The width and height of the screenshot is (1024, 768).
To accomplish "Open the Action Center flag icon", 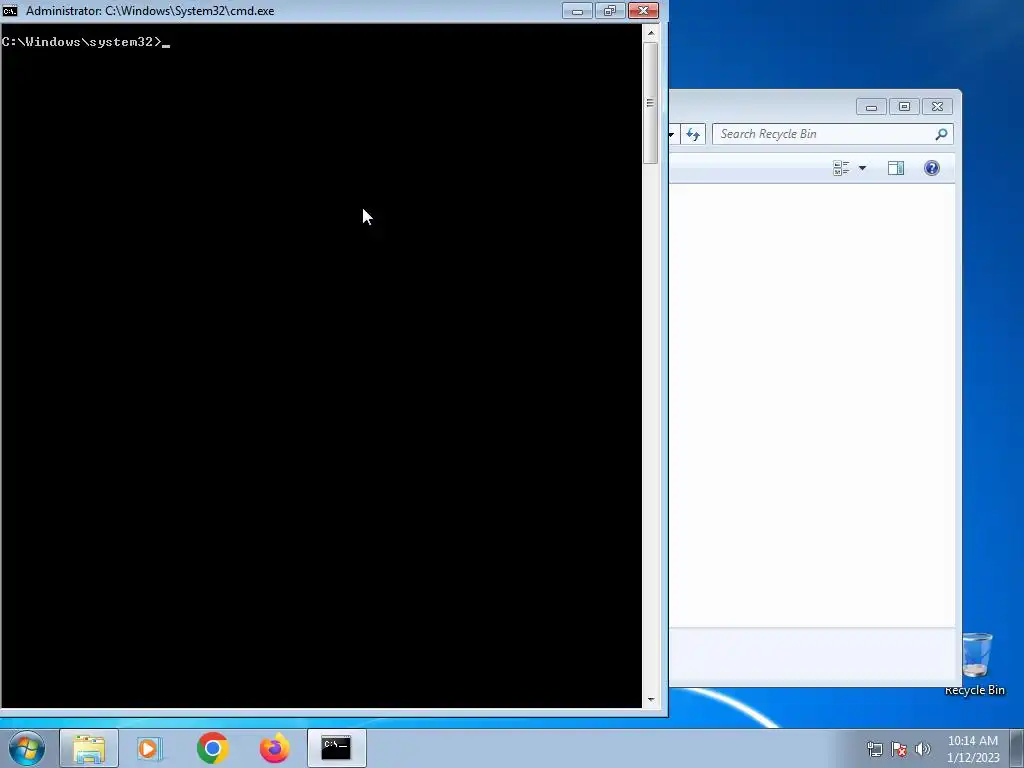I will pos(899,749).
